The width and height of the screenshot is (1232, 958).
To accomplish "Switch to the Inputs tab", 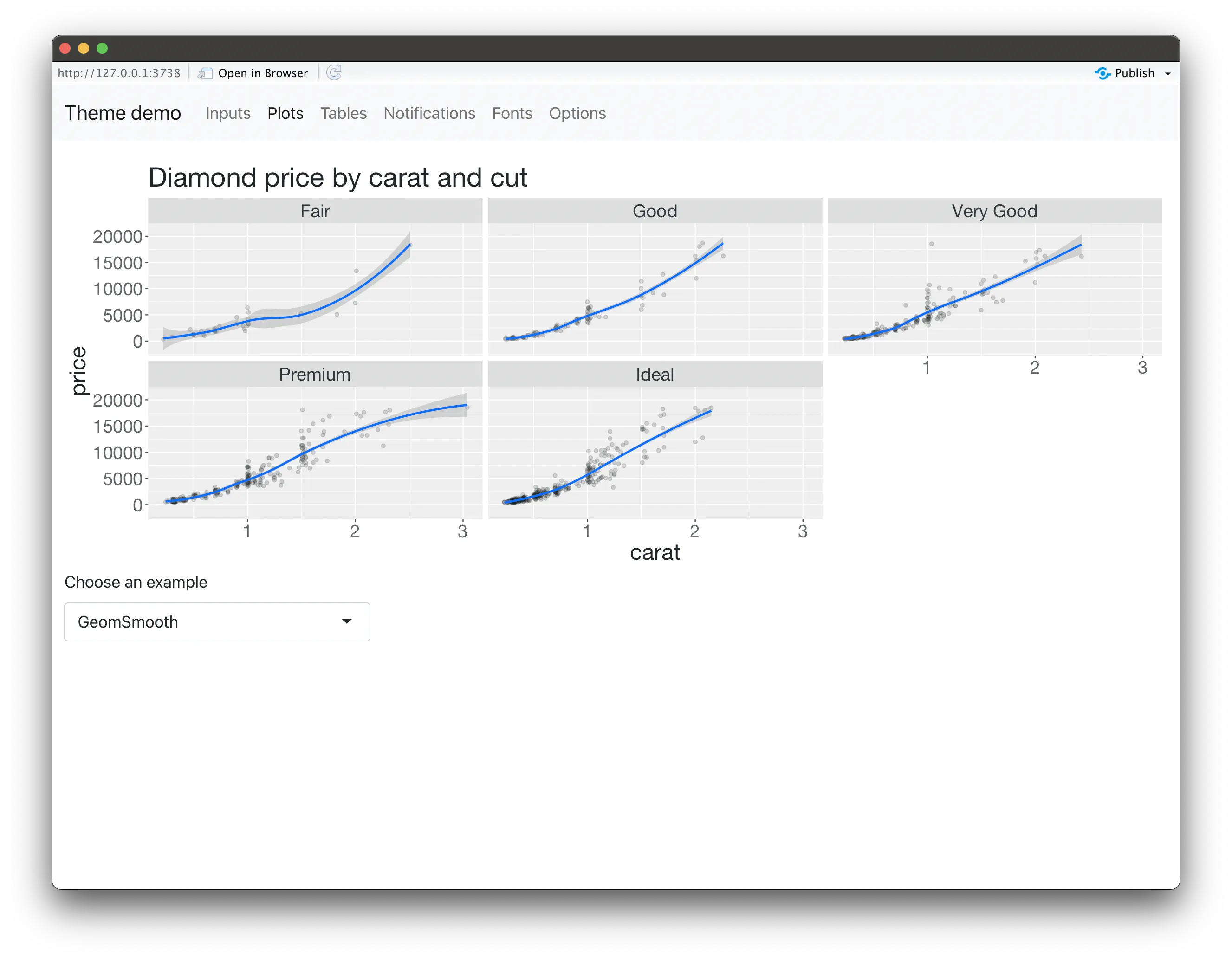I will (228, 113).
